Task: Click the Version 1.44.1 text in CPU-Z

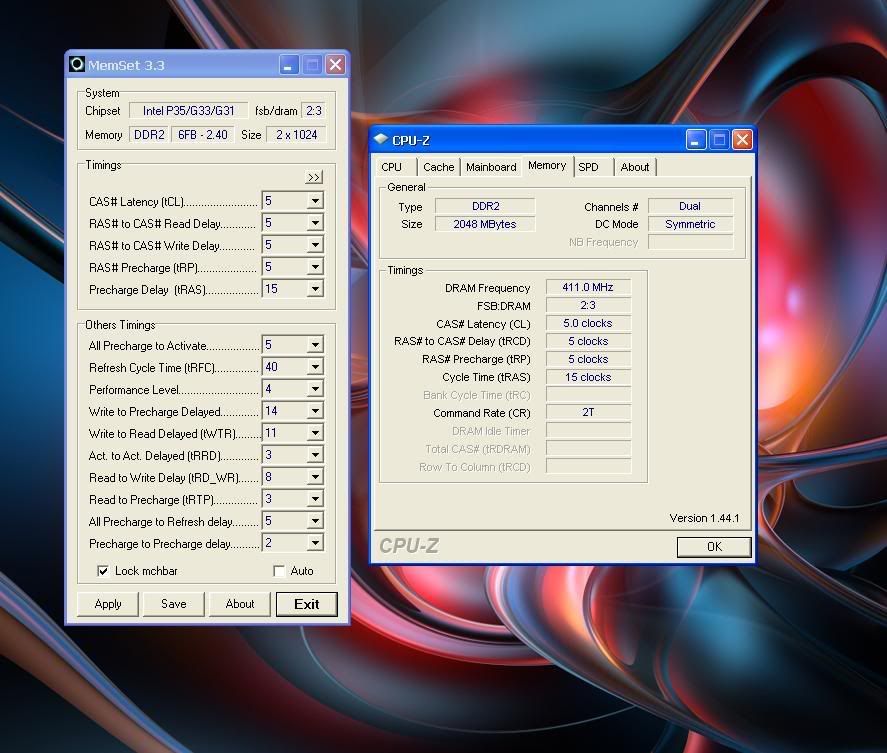Action: coord(704,518)
